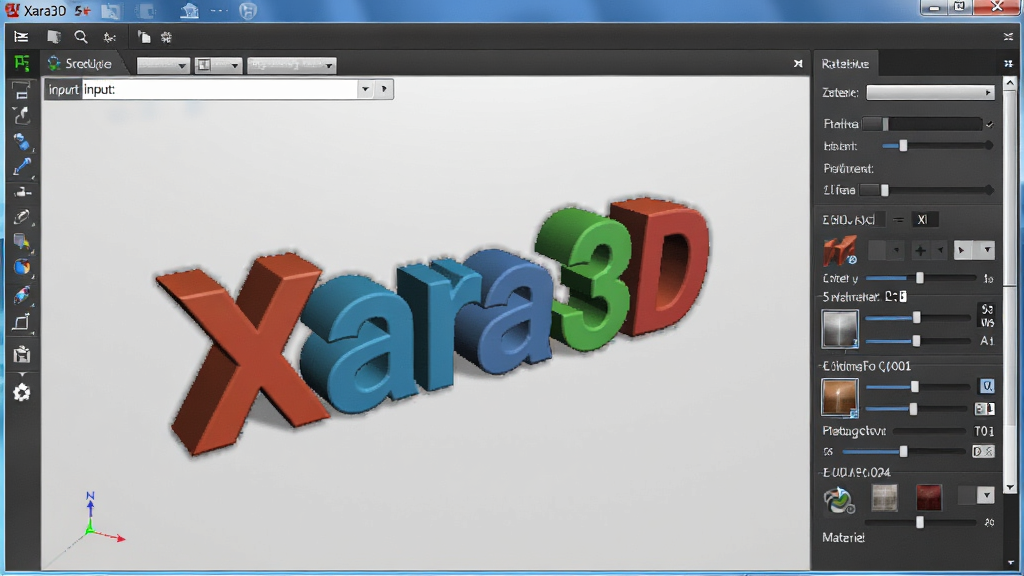Select the green frame tool in left sidebar
The height and width of the screenshot is (576, 1024).
click(22, 63)
